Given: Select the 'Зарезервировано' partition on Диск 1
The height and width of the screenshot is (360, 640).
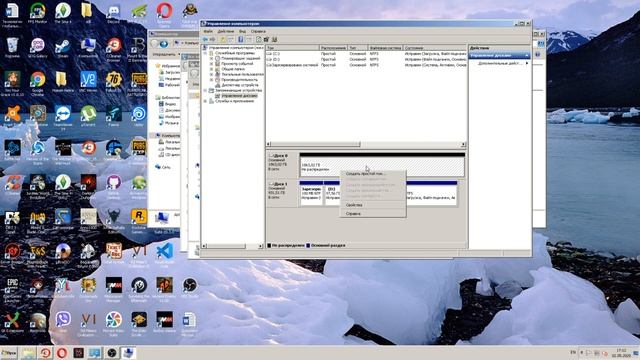Looking at the screenshot, I should click(311, 193).
